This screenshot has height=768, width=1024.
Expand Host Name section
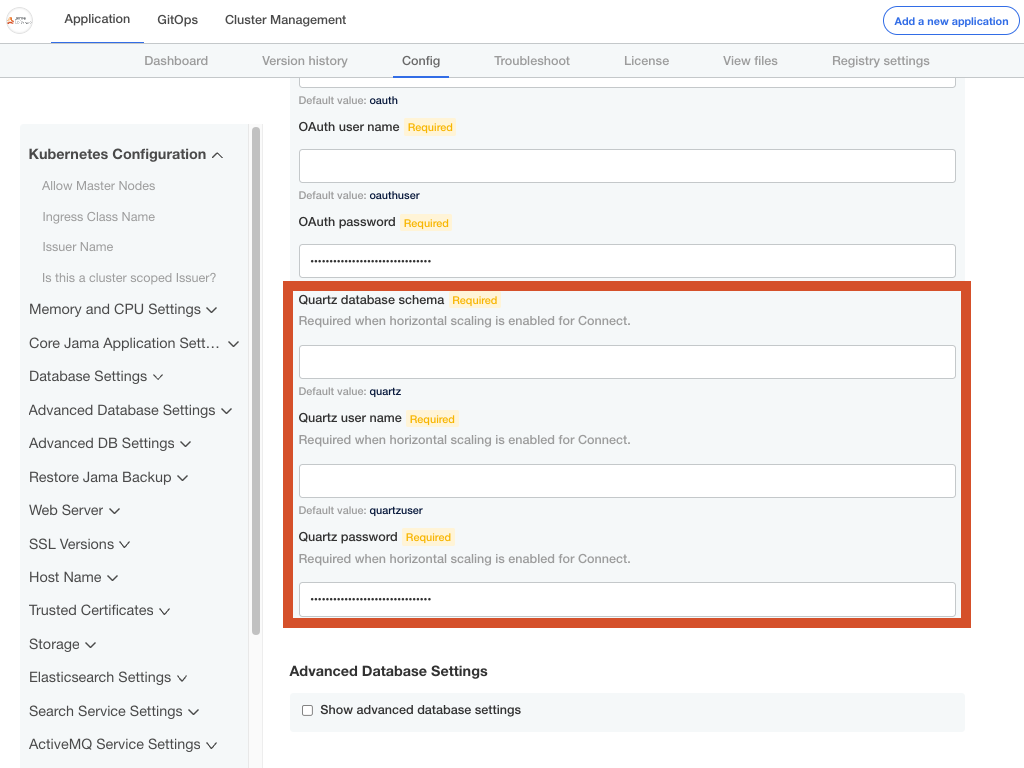point(73,578)
